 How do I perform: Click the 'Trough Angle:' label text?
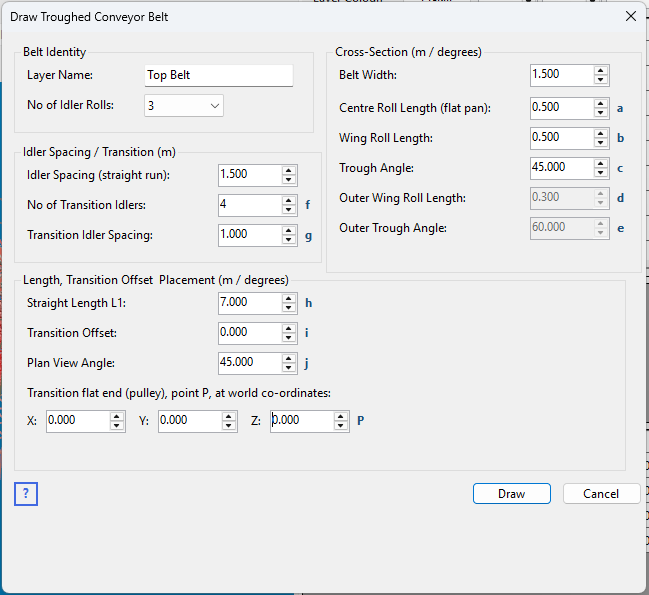pos(376,168)
